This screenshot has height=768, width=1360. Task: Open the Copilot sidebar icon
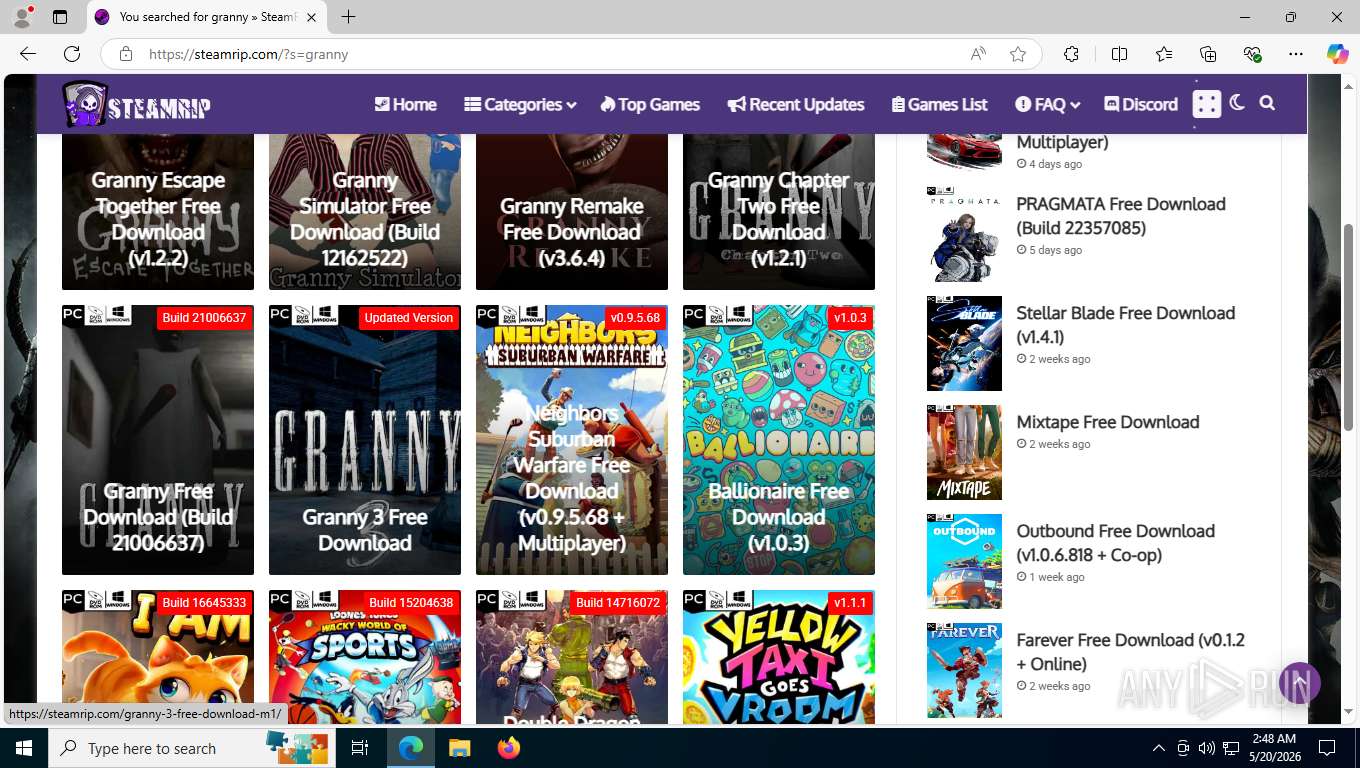click(1337, 54)
